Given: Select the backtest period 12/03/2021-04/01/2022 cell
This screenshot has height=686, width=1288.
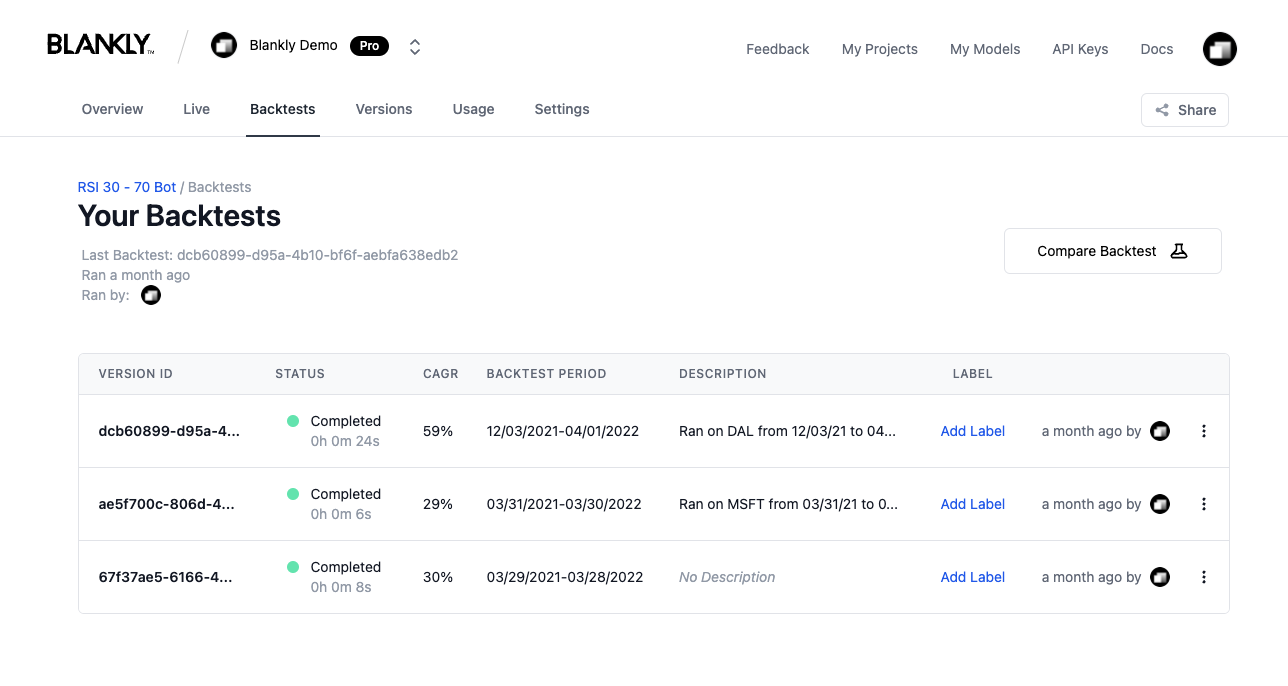Looking at the screenshot, I should click(x=563, y=431).
